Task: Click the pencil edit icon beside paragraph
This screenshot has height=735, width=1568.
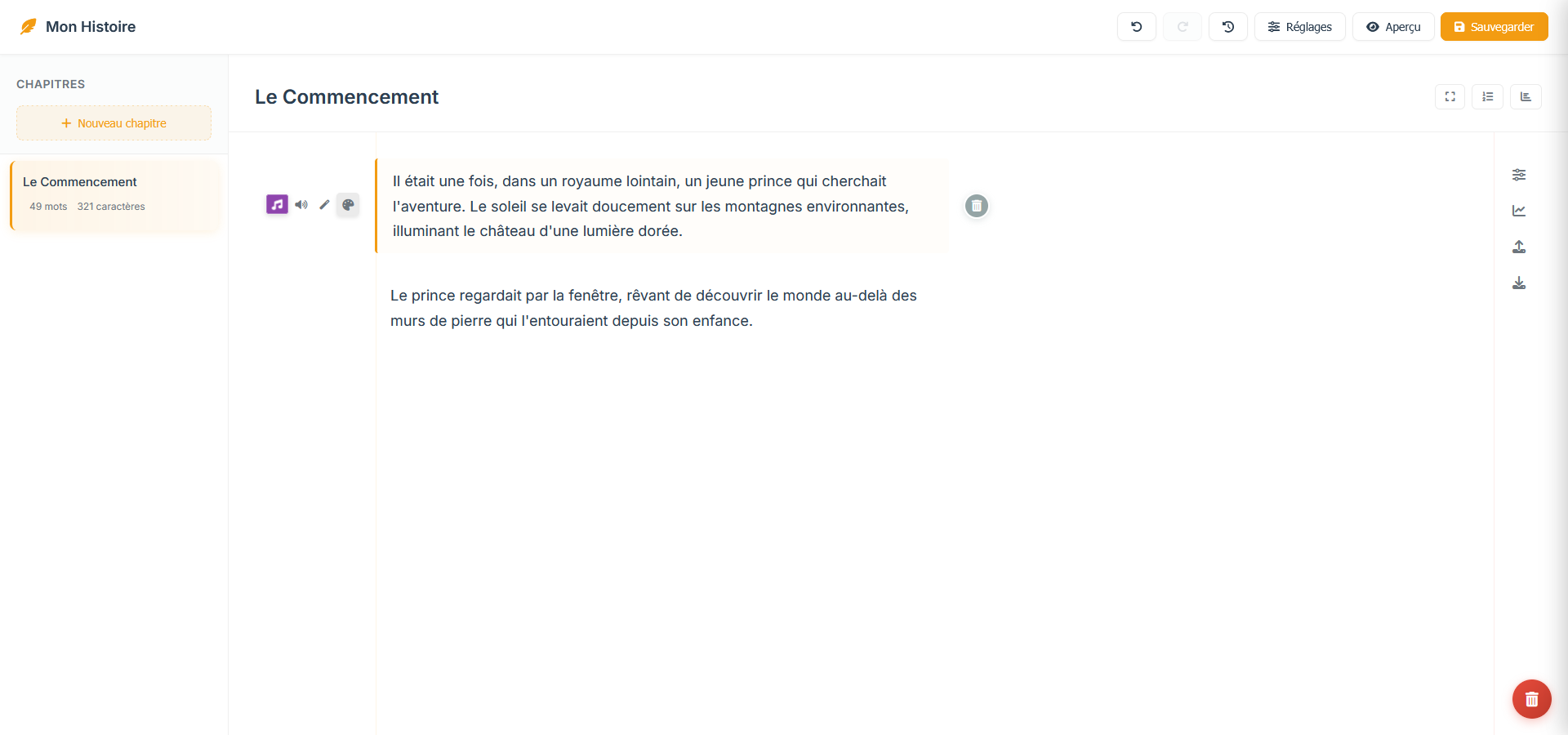Action: pyautogui.click(x=324, y=205)
